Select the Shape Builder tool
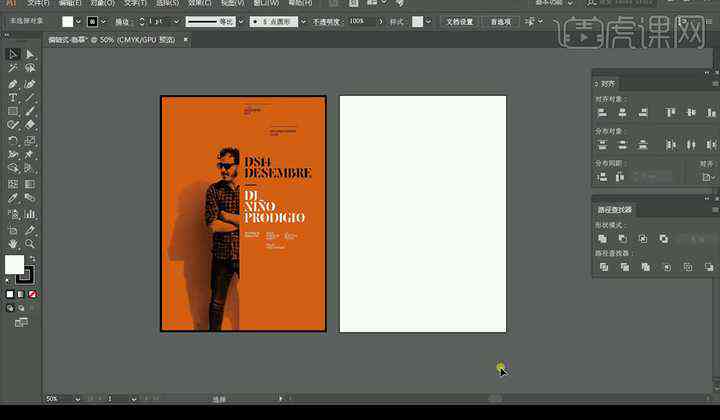Viewport: 720px width, 420px height. [x=13, y=168]
